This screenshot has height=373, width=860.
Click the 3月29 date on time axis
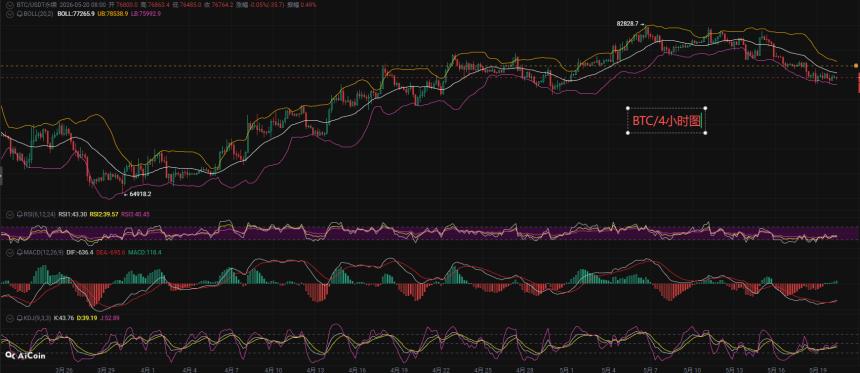tap(106, 370)
